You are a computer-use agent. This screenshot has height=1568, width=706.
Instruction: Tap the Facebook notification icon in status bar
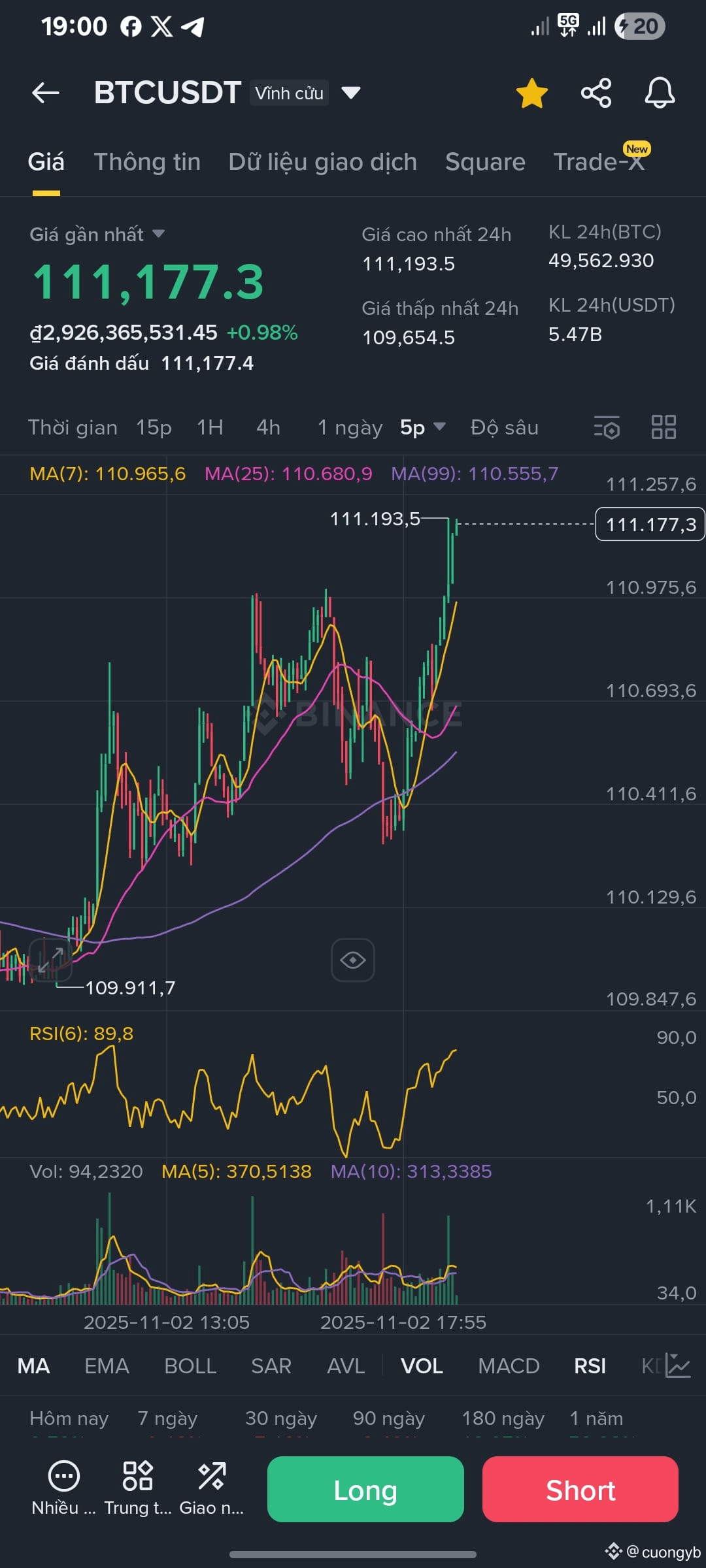click(131, 27)
